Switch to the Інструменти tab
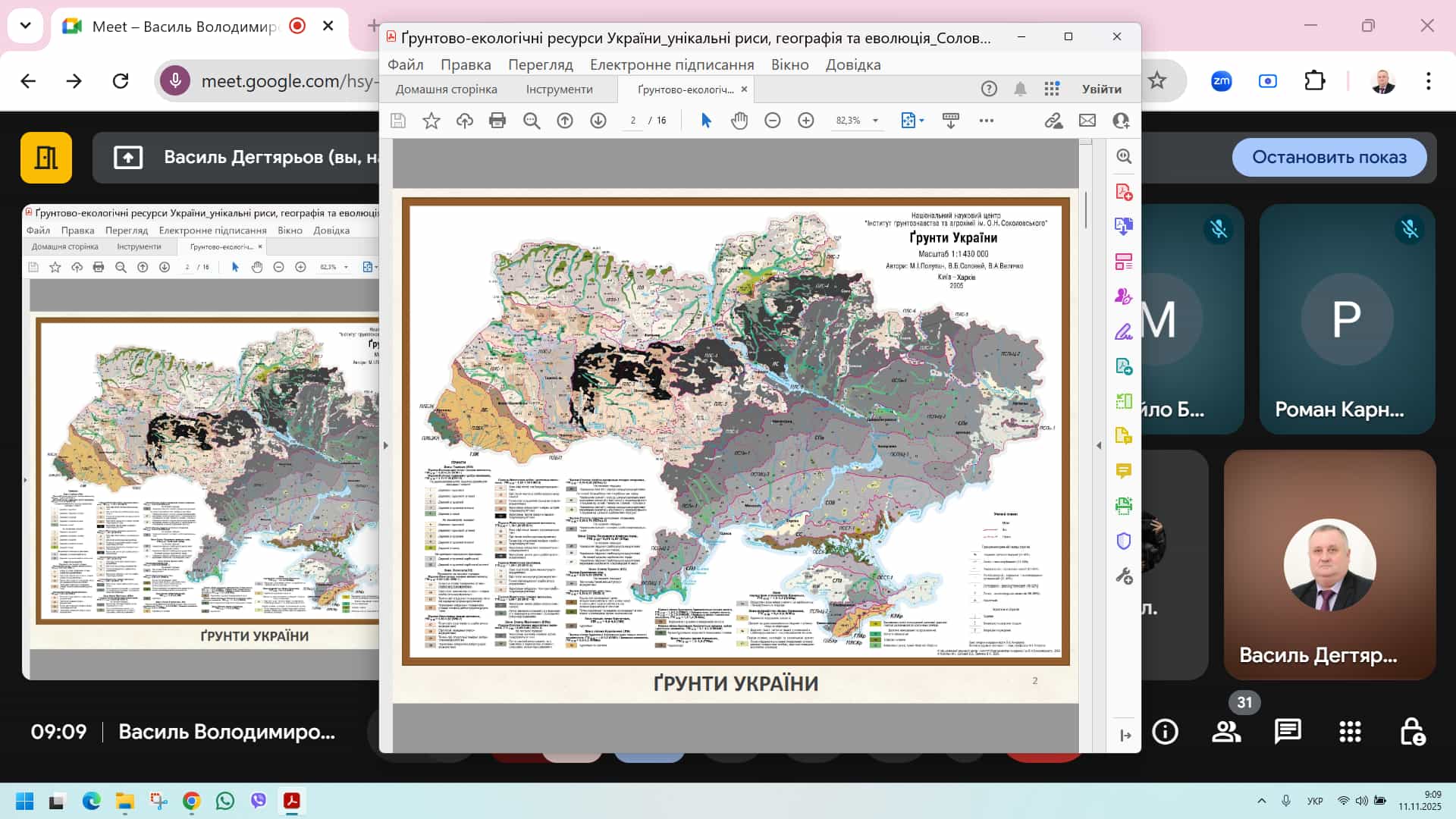1456x819 pixels. point(559,89)
